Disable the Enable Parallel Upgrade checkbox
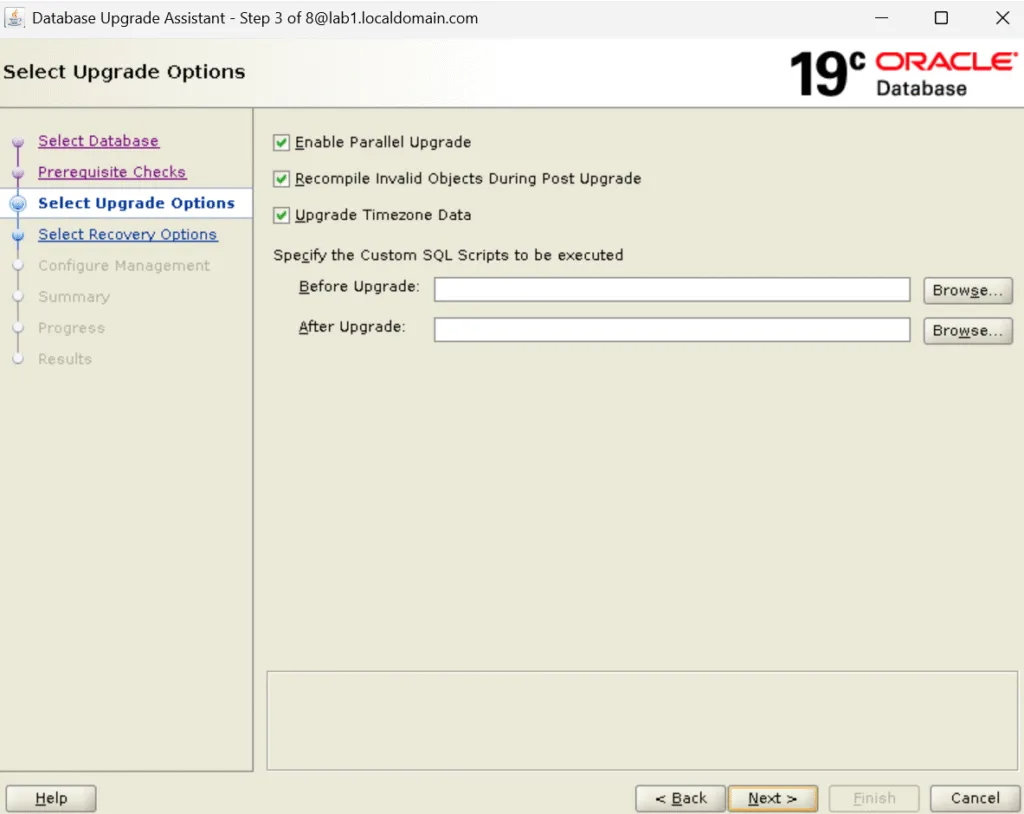Viewport: 1024px width, 814px height. tap(281, 142)
